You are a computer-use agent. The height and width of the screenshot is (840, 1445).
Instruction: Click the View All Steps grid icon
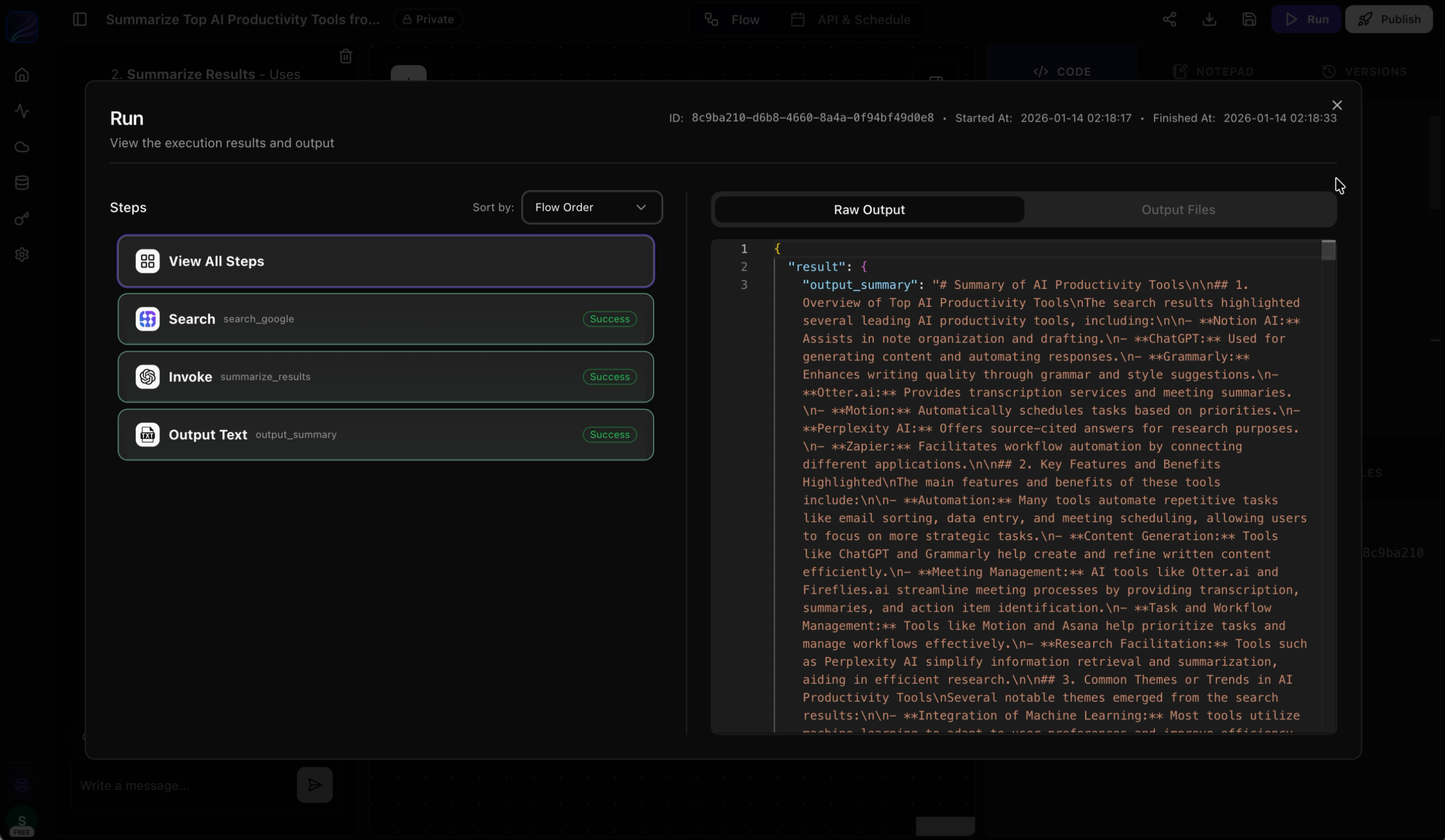coord(147,261)
